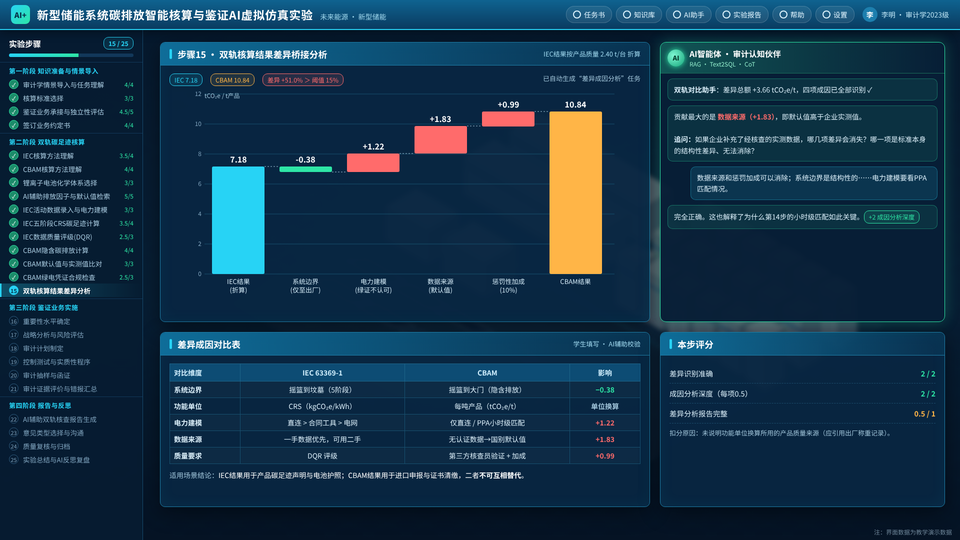
Task: Go to step 审计证据评价与错报汇总
Action: 71,389
